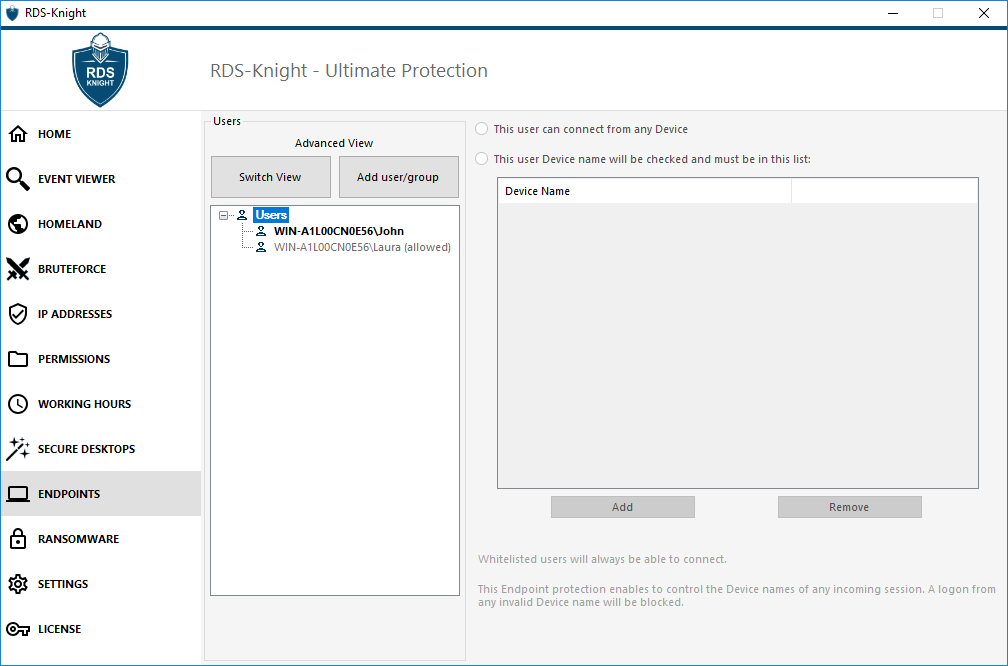Select the ENDPOINTS menu entry

(101, 494)
